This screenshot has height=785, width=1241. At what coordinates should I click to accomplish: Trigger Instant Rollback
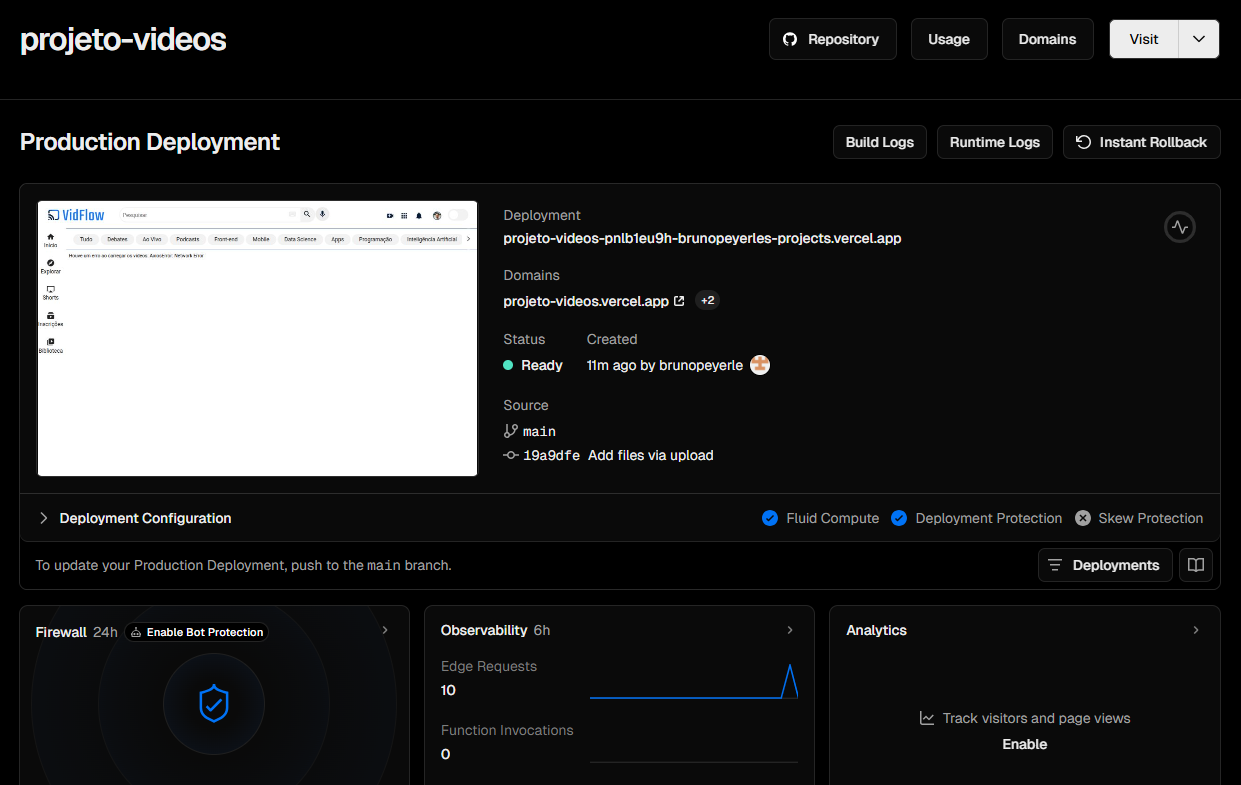1141,142
